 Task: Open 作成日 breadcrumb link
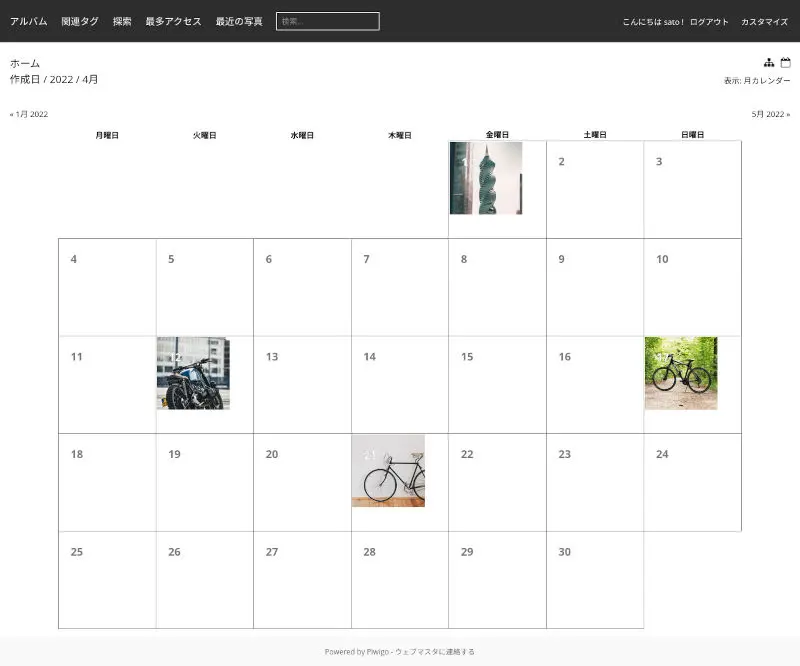click(x=24, y=79)
